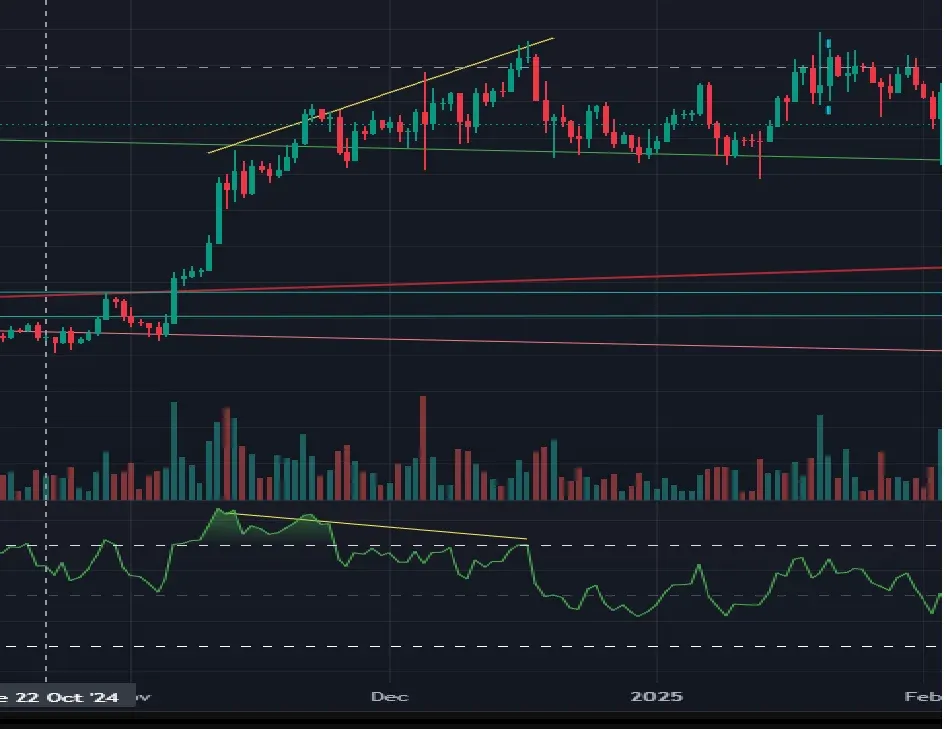Click the tallest red volume bar in December
This screenshot has width=946, height=729.
pos(423,448)
